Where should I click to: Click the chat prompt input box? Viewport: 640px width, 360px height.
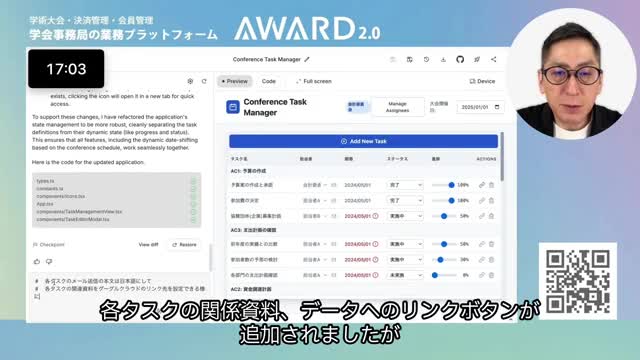tap(121, 289)
